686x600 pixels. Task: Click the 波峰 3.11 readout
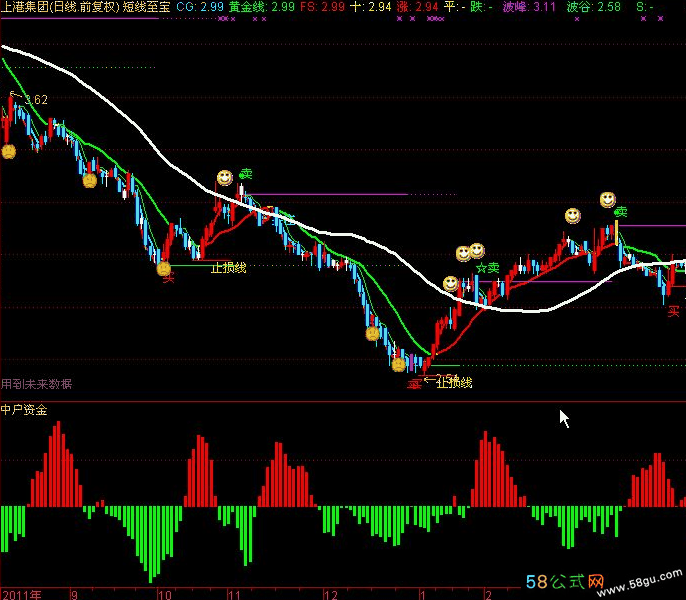pyautogui.click(x=528, y=7)
